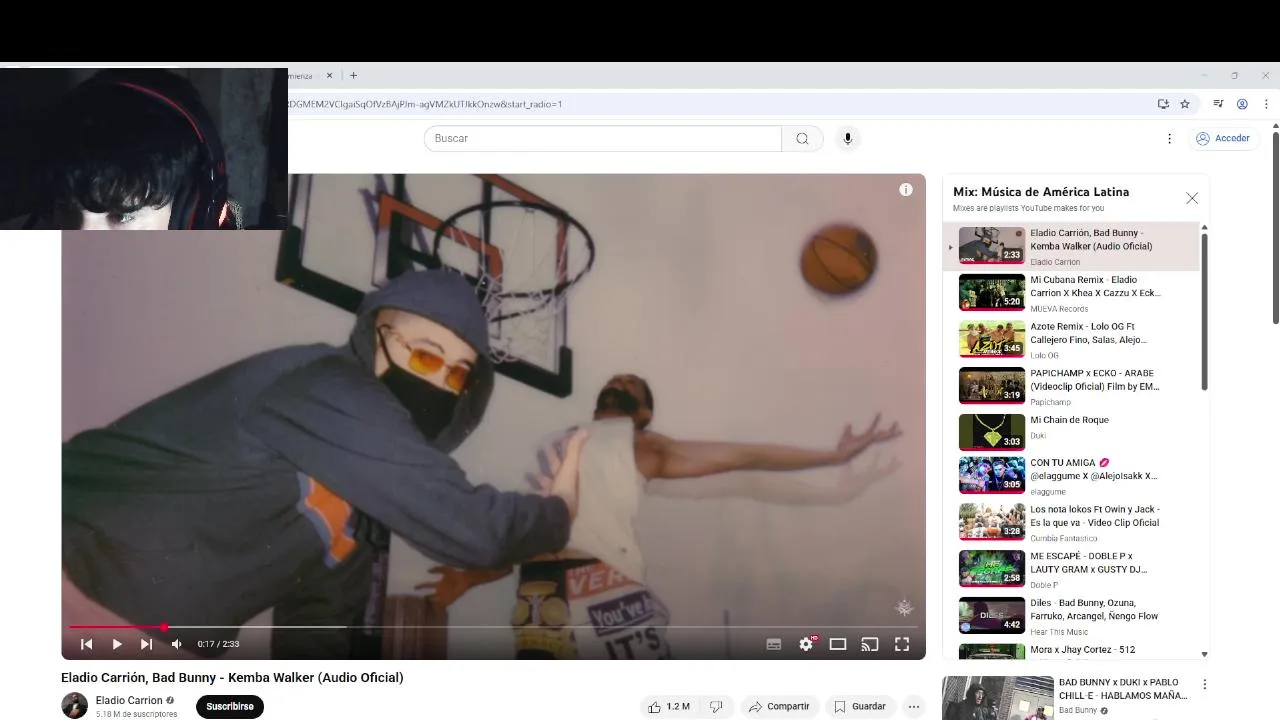Viewport: 1280px width, 720px height.
Task: Switch to theater mode view
Action: (x=838, y=644)
